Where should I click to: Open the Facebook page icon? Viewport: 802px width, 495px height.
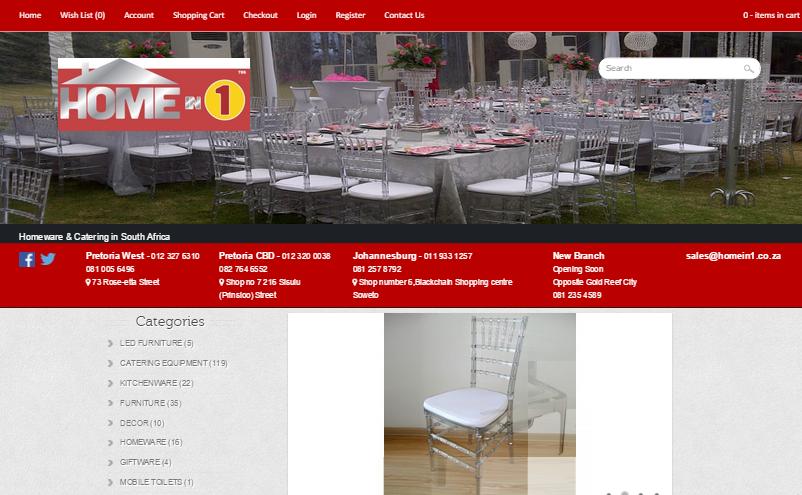click(x=27, y=259)
